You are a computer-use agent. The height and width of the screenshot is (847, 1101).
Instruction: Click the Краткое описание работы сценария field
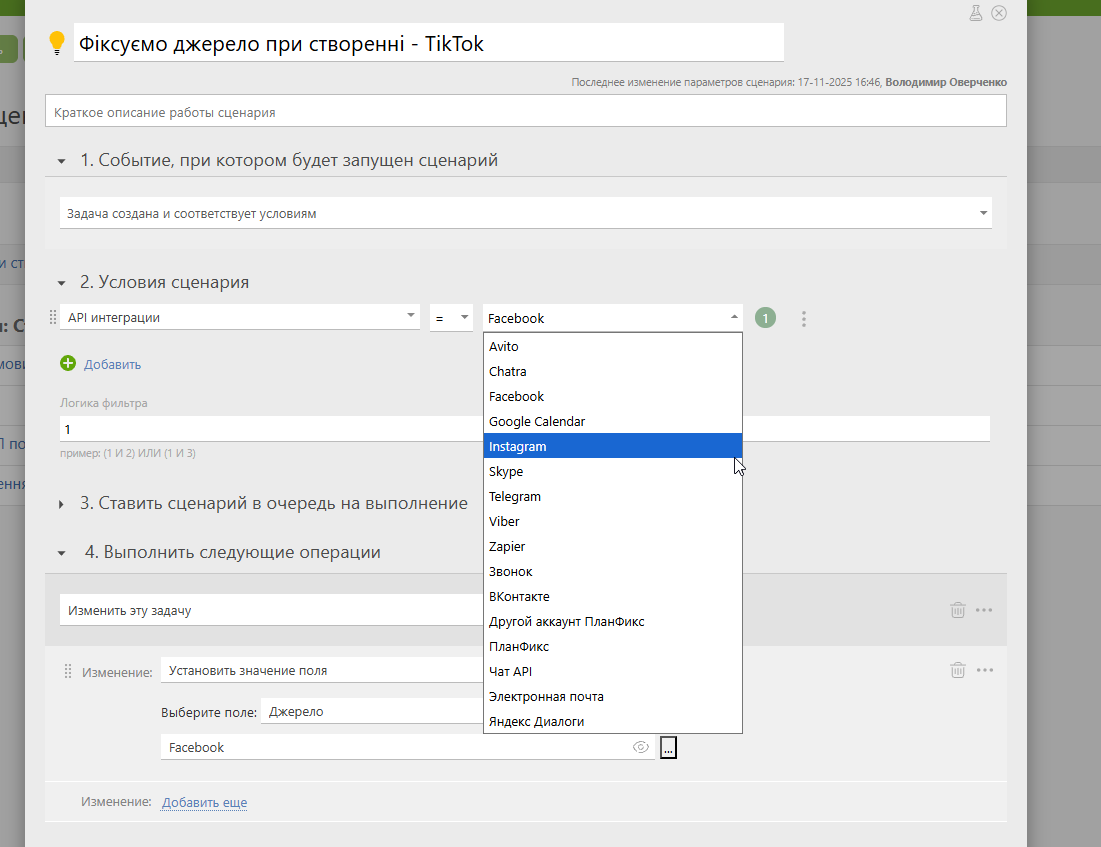pos(525,112)
